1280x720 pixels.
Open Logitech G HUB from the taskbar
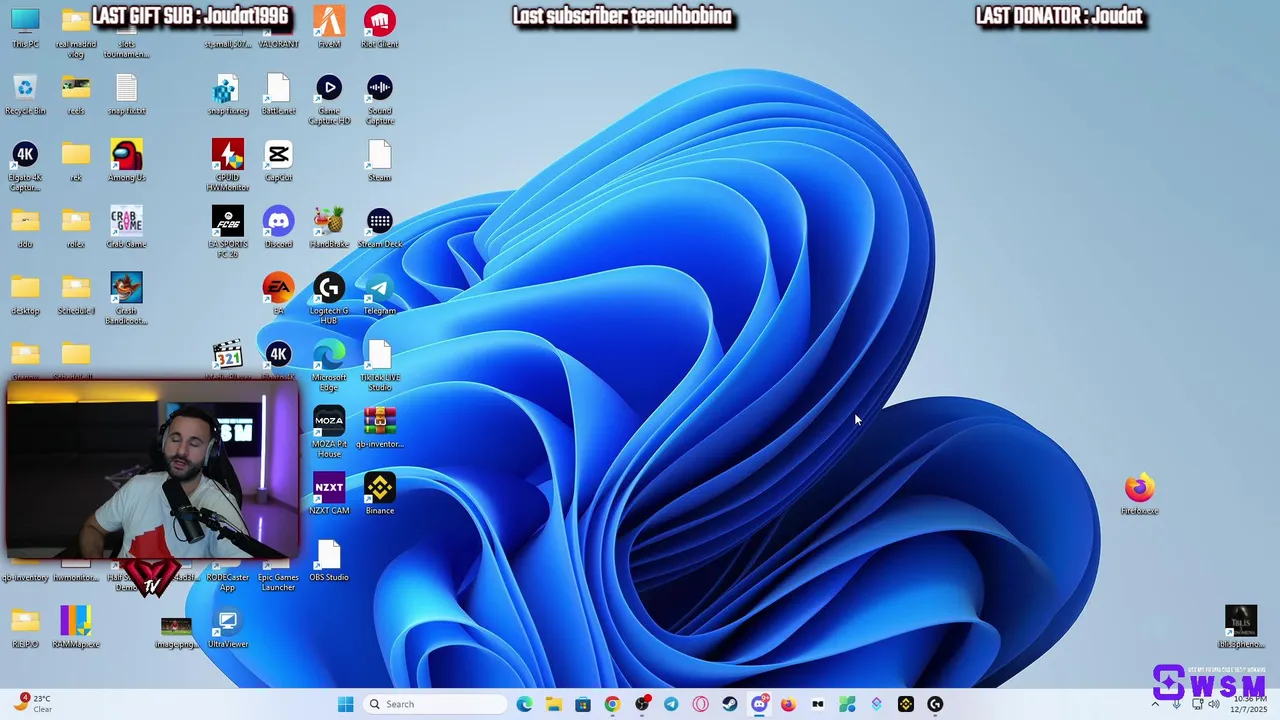click(935, 704)
